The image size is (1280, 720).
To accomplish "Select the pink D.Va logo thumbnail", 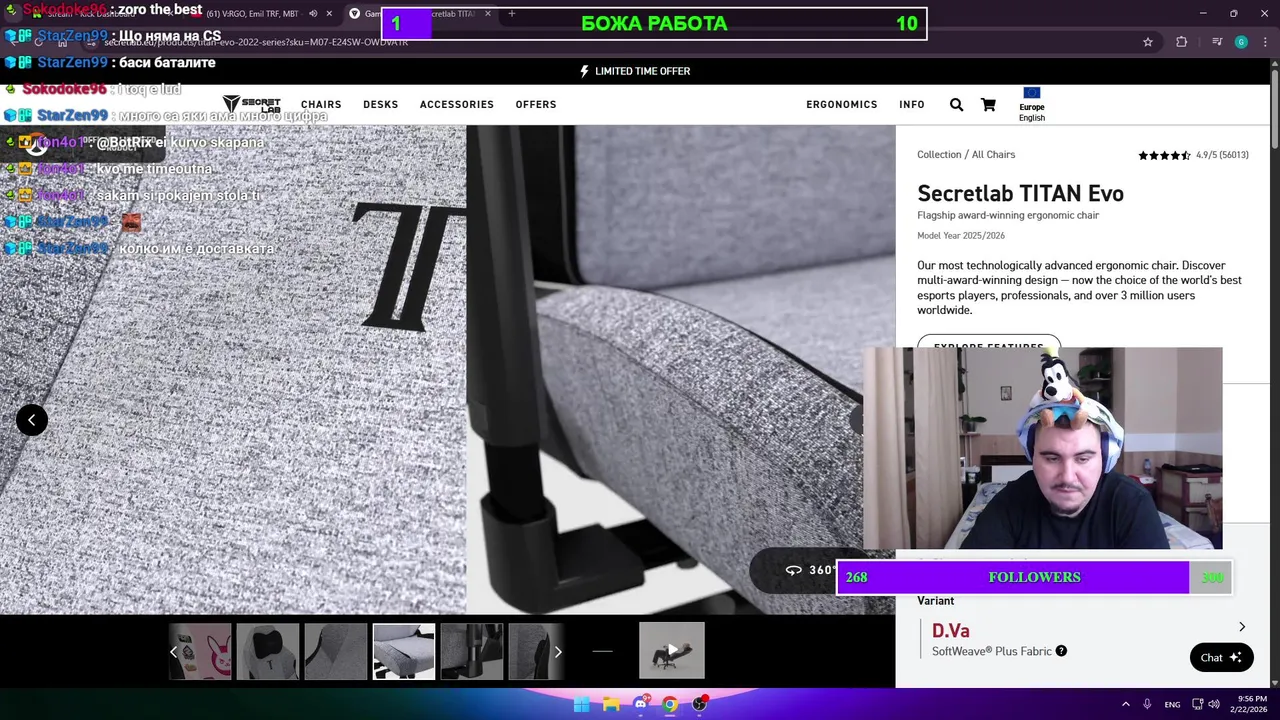I will [x=200, y=651].
